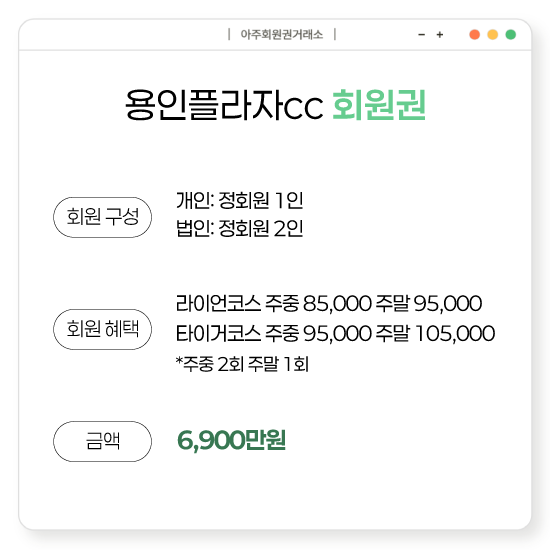Click the green circle window dot
The width and height of the screenshot is (550, 550).
tap(511, 35)
